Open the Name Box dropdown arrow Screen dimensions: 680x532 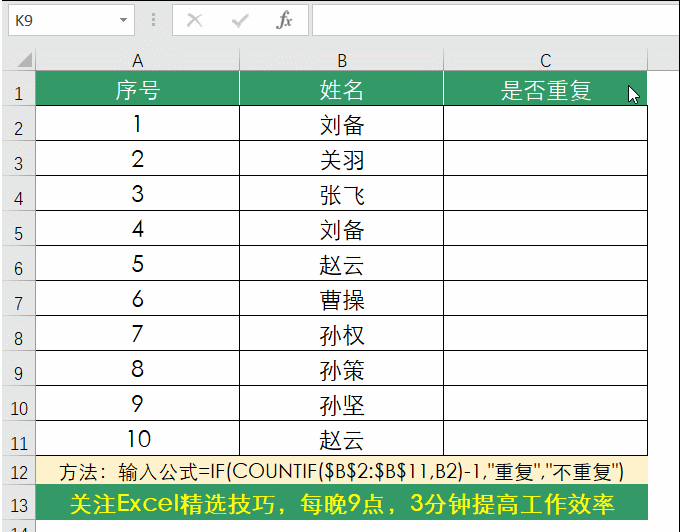tap(124, 20)
